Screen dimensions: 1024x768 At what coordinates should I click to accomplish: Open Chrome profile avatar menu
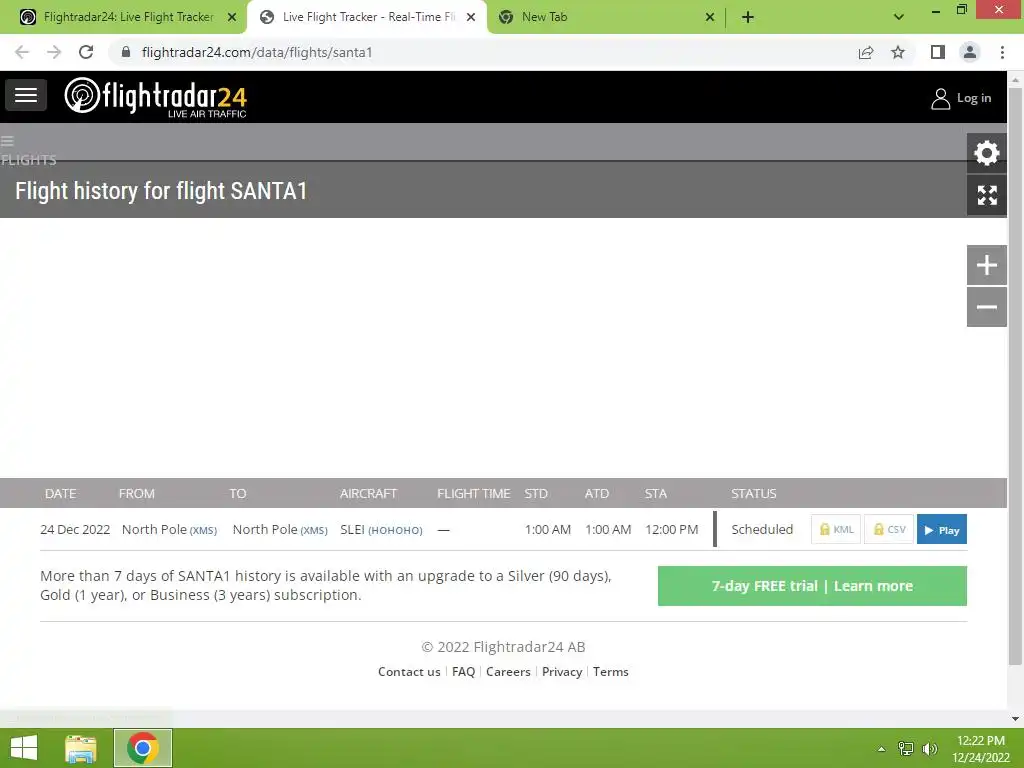click(970, 52)
